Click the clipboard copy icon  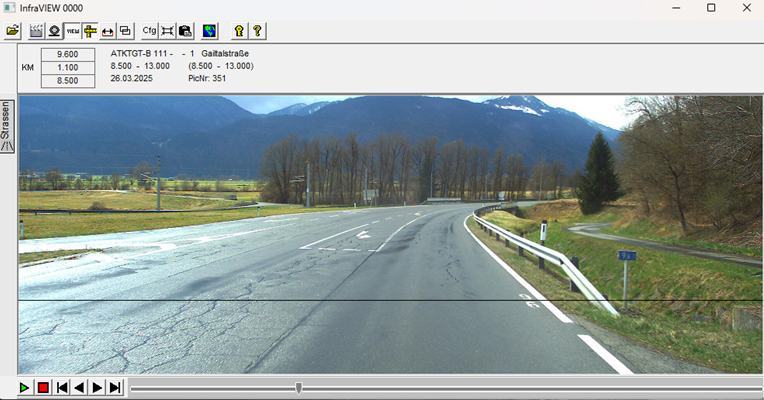pos(185,31)
